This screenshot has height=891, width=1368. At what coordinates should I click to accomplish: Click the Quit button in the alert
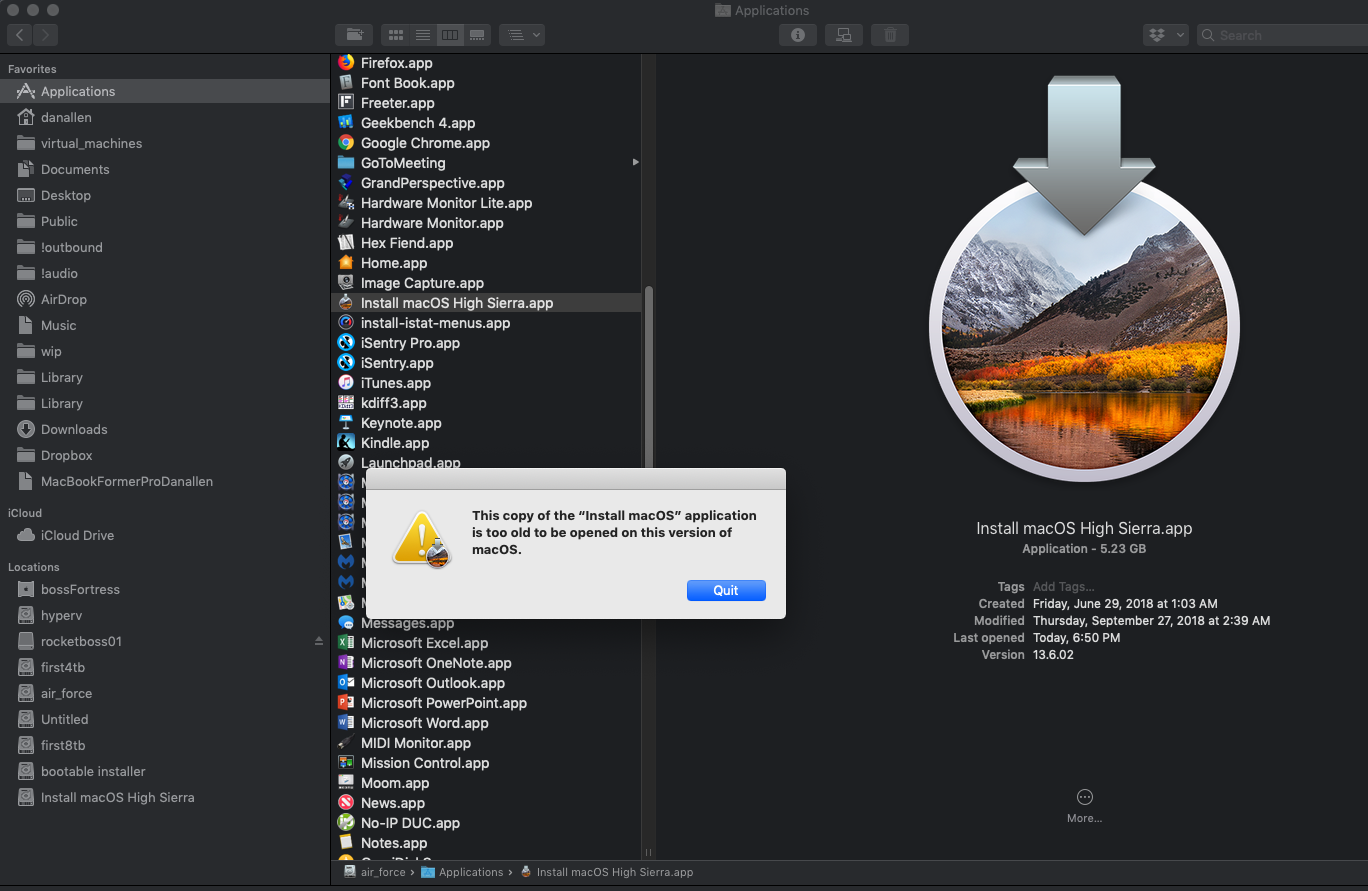click(x=726, y=590)
